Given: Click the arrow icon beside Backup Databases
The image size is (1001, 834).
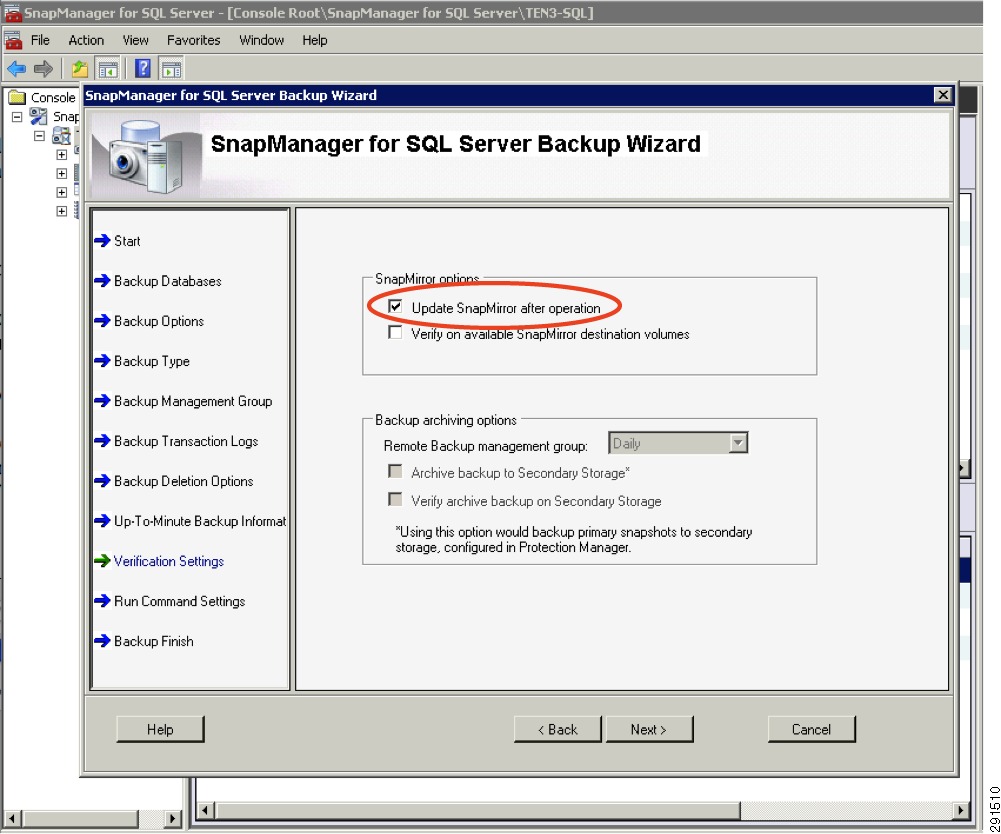Looking at the screenshot, I should click(x=102, y=281).
